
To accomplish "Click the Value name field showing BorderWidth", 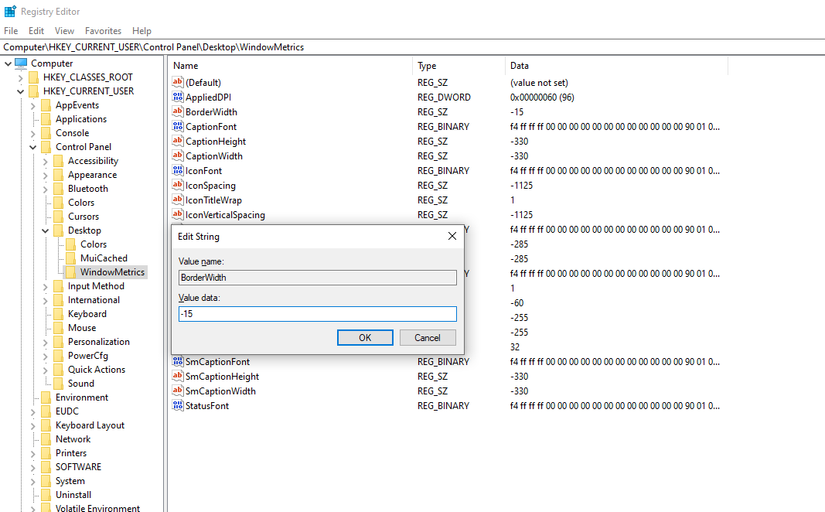I will (317, 277).
